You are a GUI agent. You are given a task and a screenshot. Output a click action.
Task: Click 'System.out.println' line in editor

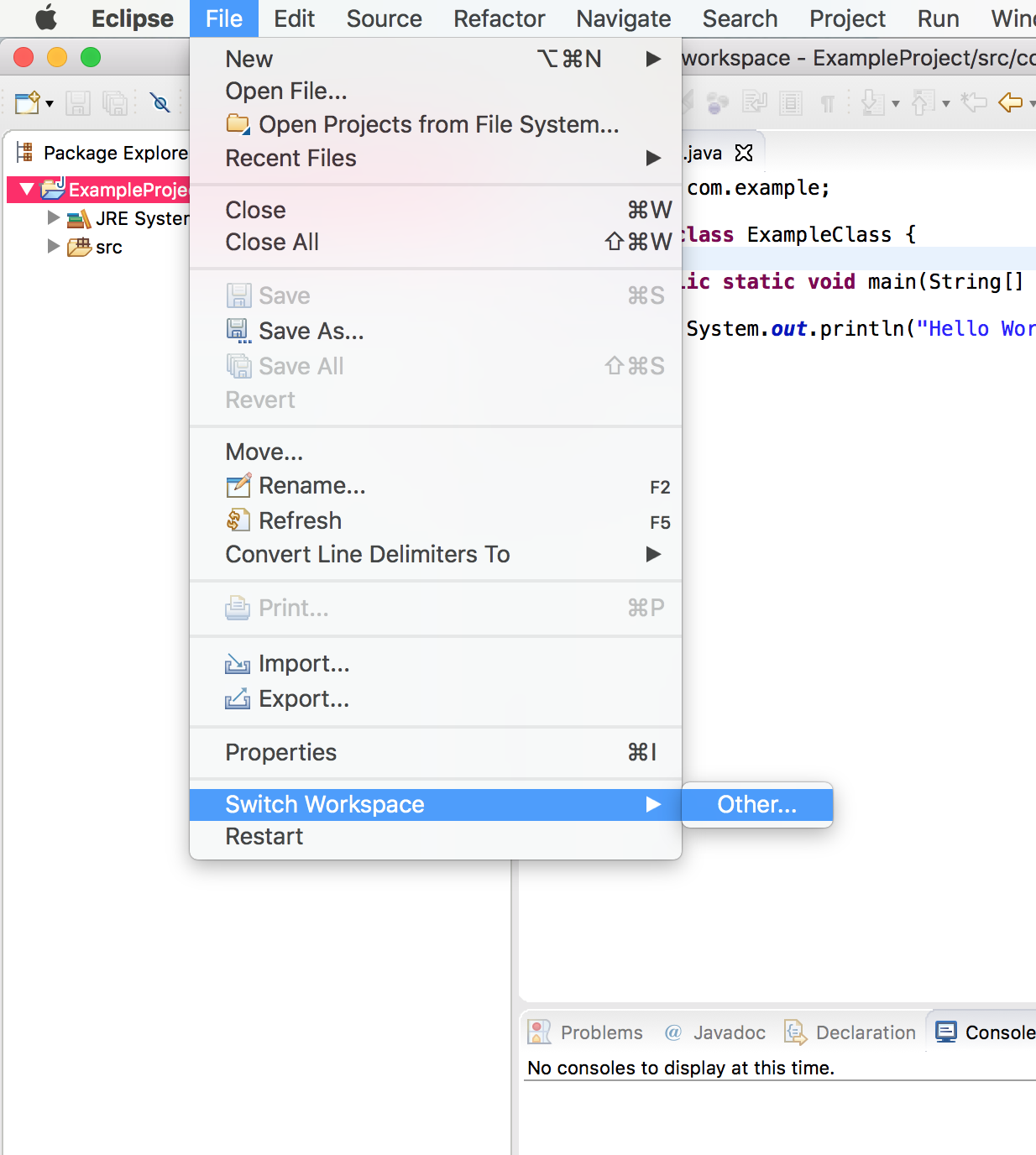[861, 328]
